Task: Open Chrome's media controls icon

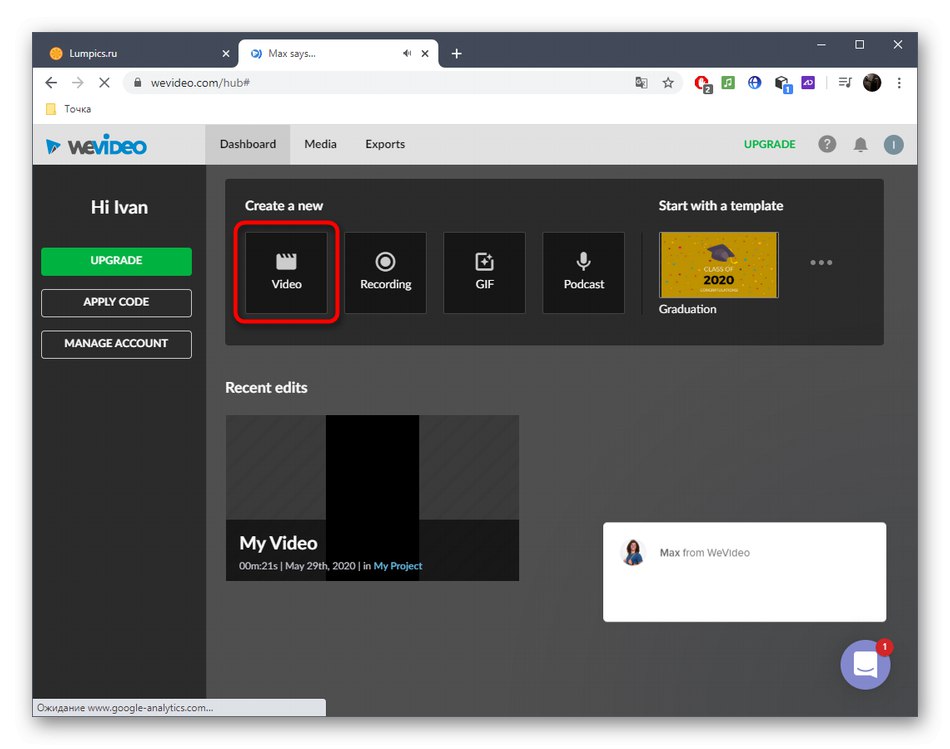Action: point(844,83)
